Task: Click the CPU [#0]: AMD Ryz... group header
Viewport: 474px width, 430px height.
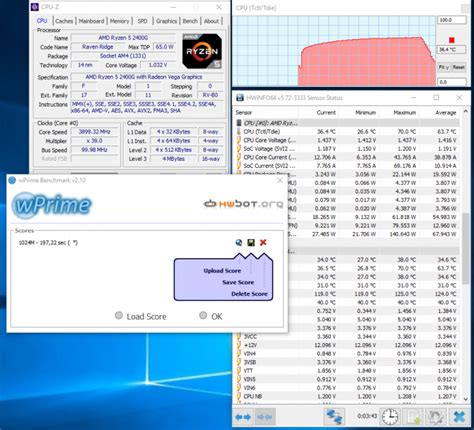Action: coord(347,123)
